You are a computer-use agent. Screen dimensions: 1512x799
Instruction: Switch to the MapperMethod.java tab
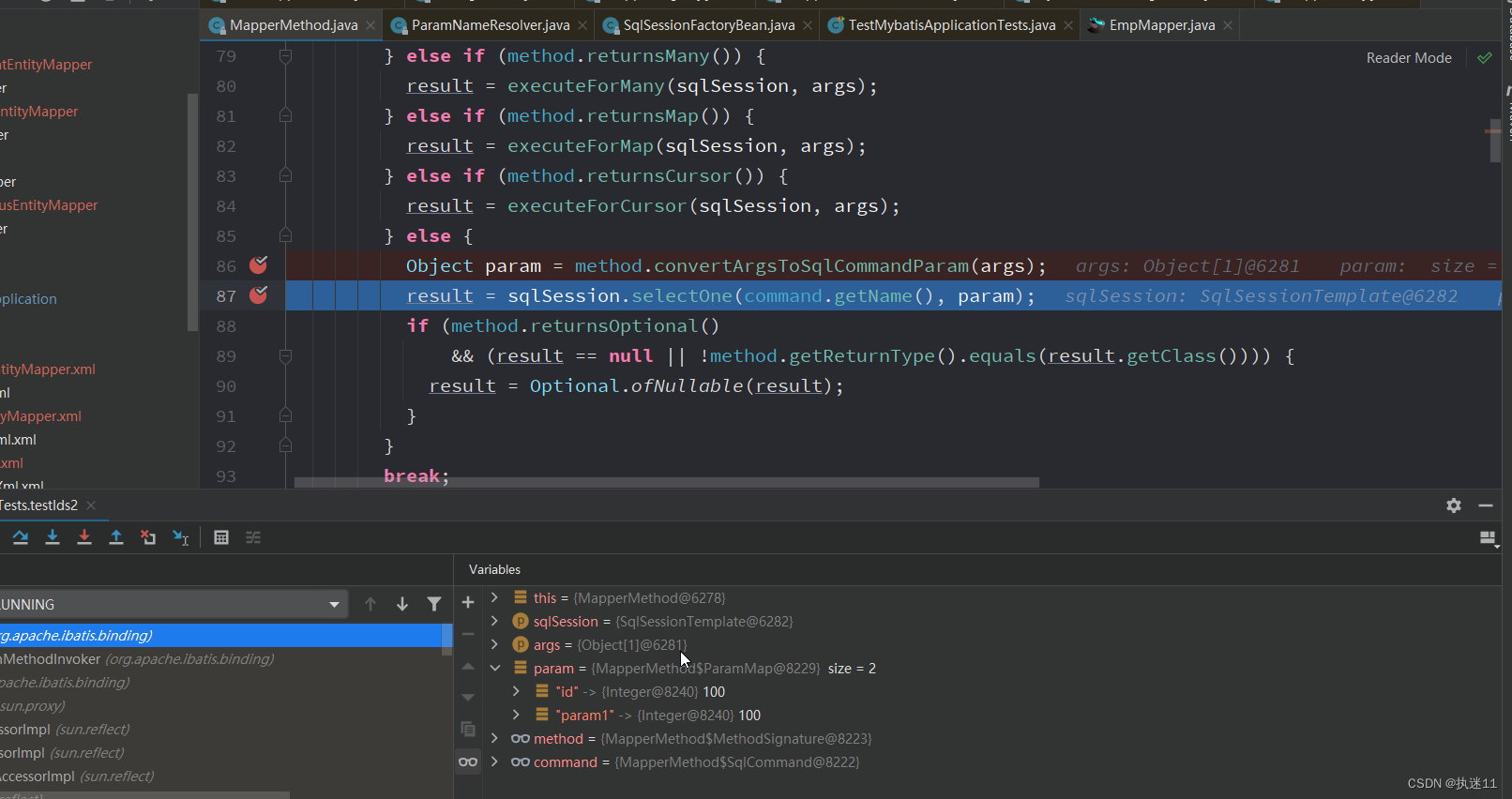294,25
